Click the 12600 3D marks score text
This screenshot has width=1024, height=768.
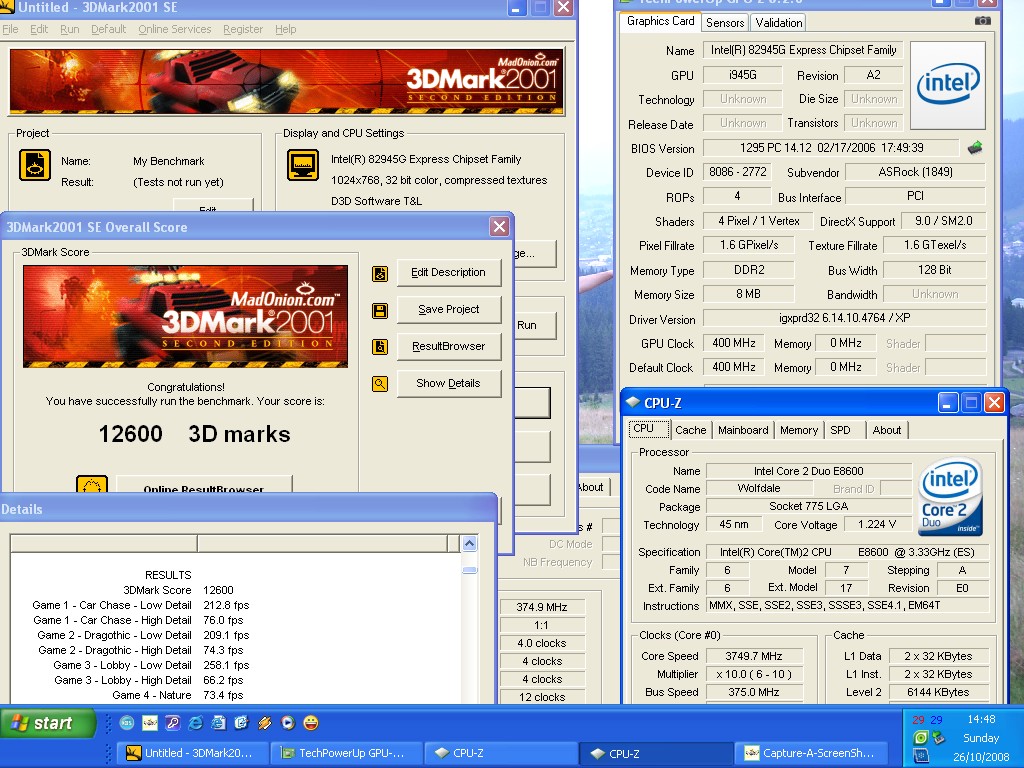pyautogui.click(x=194, y=434)
